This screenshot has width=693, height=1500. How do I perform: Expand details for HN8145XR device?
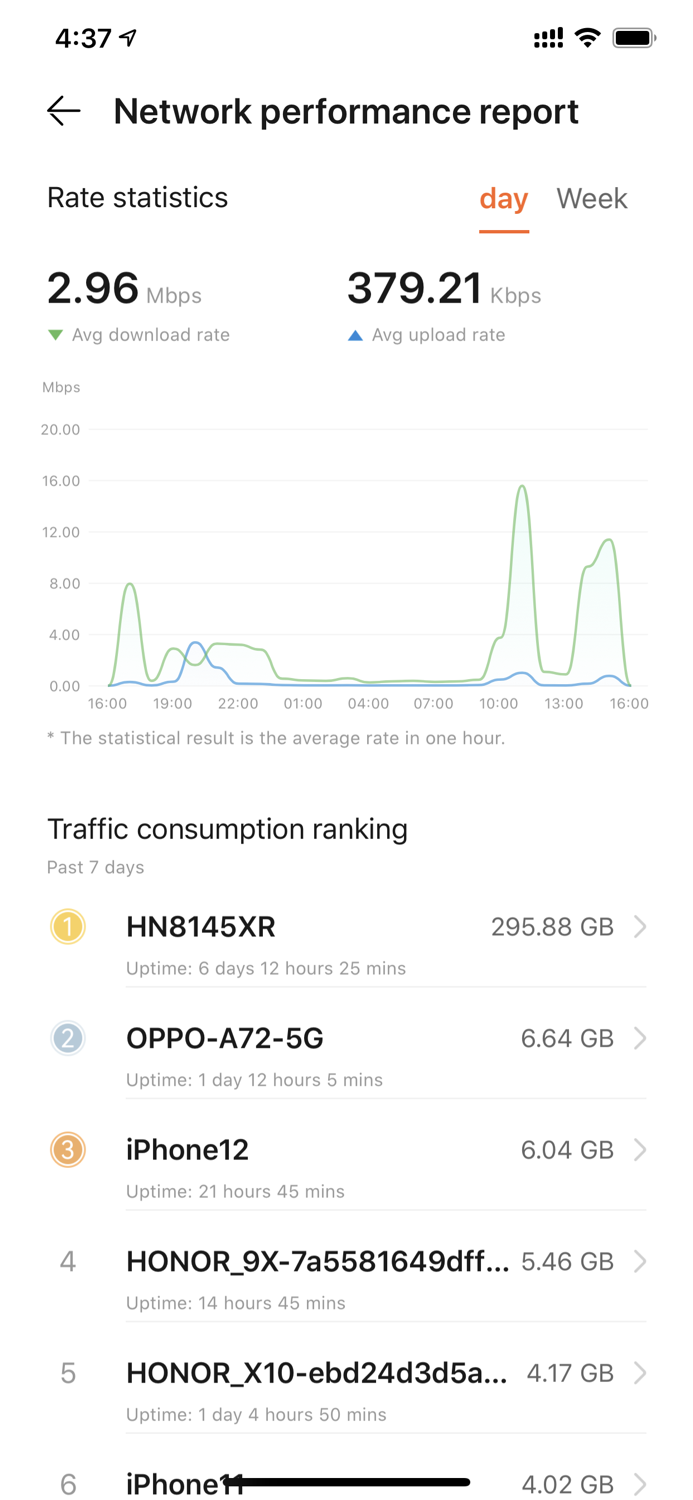tap(640, 926)
